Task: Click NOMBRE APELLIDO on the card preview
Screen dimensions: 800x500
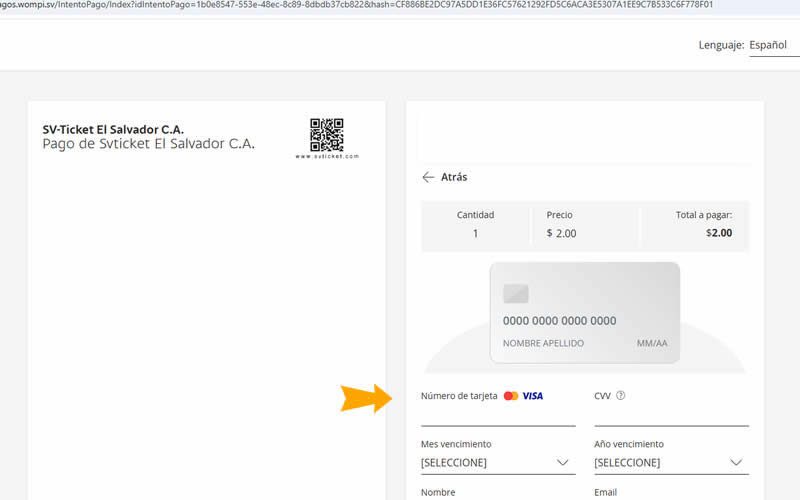Action: coord(543,343)
